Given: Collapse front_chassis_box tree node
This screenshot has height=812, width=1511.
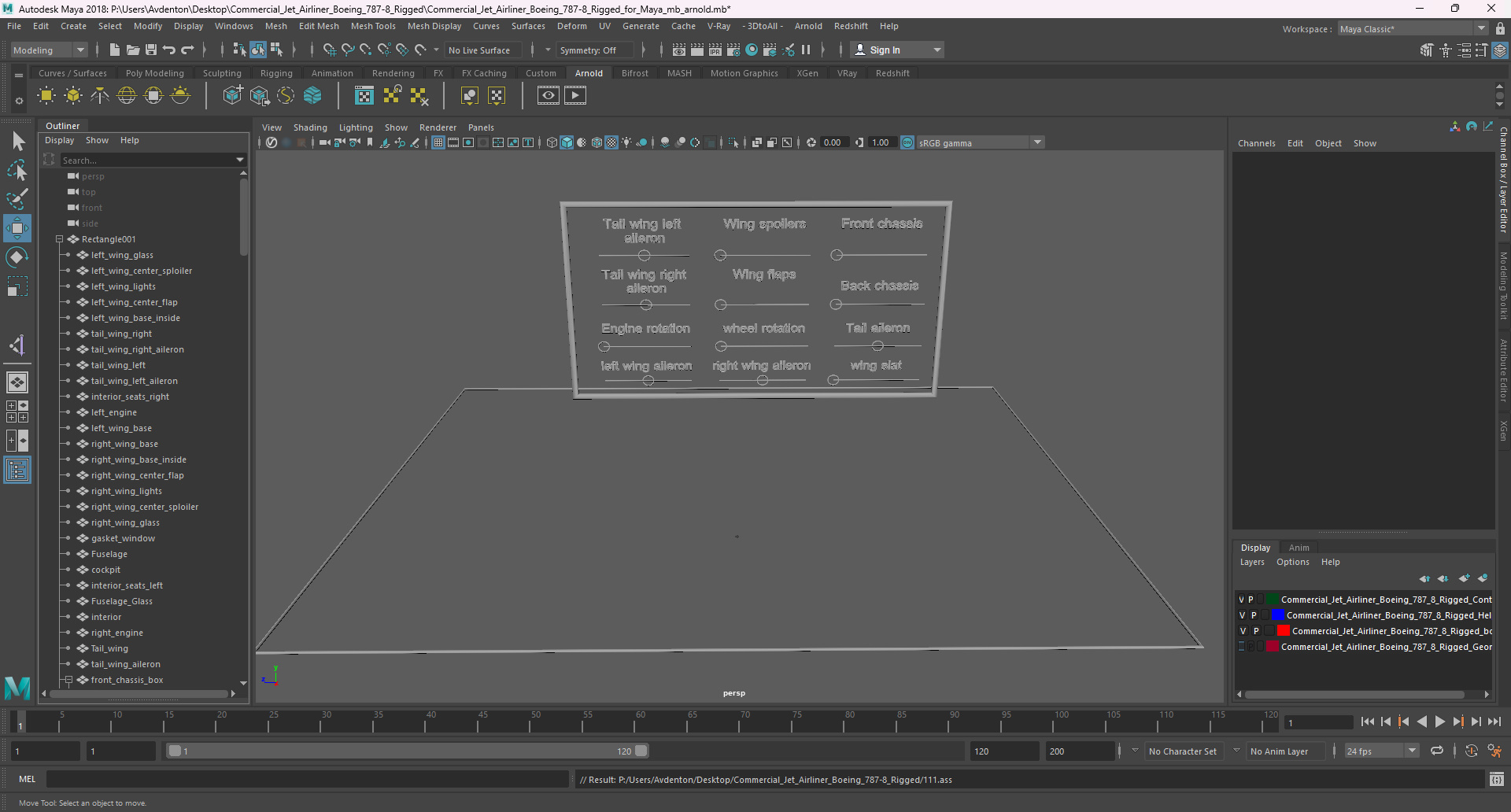Looking at the screenshot, I should click(x=68, y=680).
